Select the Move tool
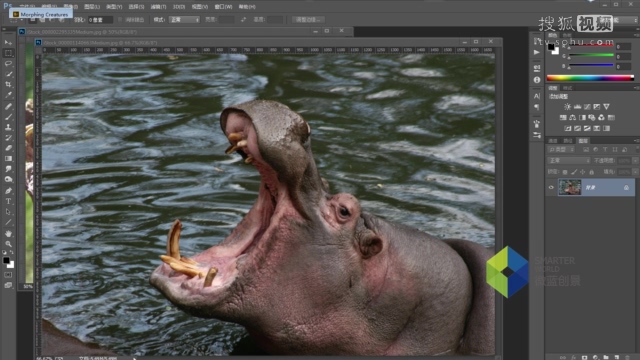Viewport: 640px width, 360px height. pos(8,42)
